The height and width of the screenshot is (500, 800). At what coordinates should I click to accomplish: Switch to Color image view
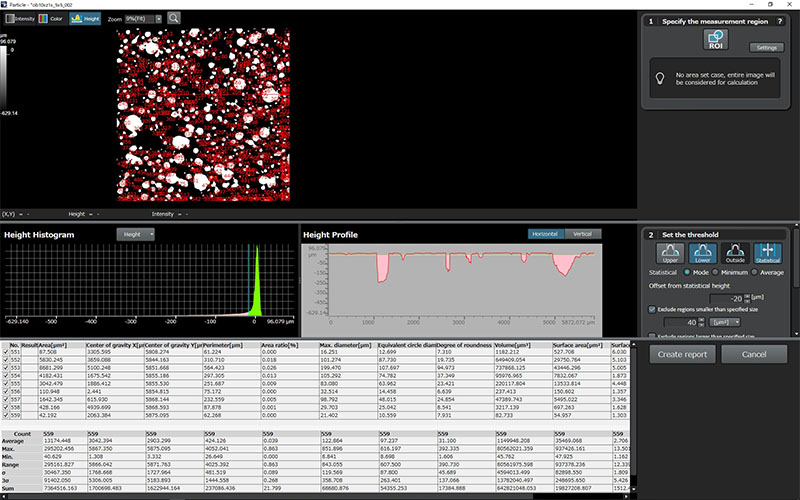coord(51,18)
